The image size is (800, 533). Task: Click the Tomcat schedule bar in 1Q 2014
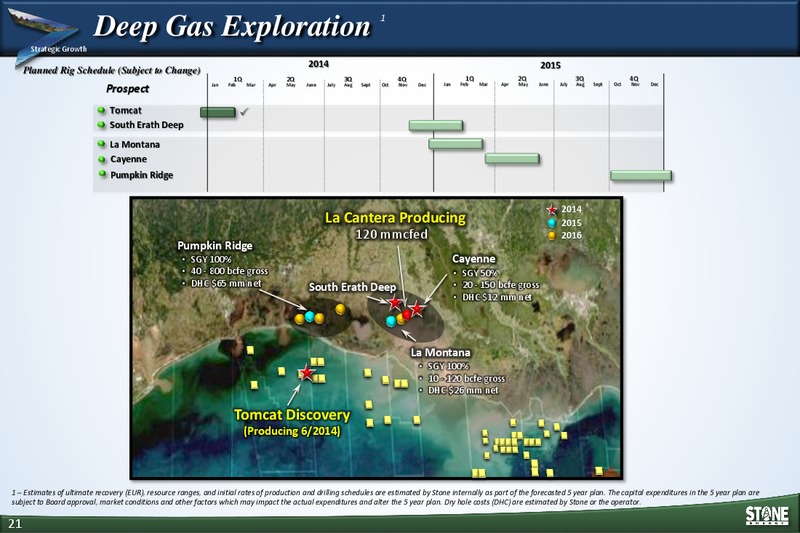[218, 112]
